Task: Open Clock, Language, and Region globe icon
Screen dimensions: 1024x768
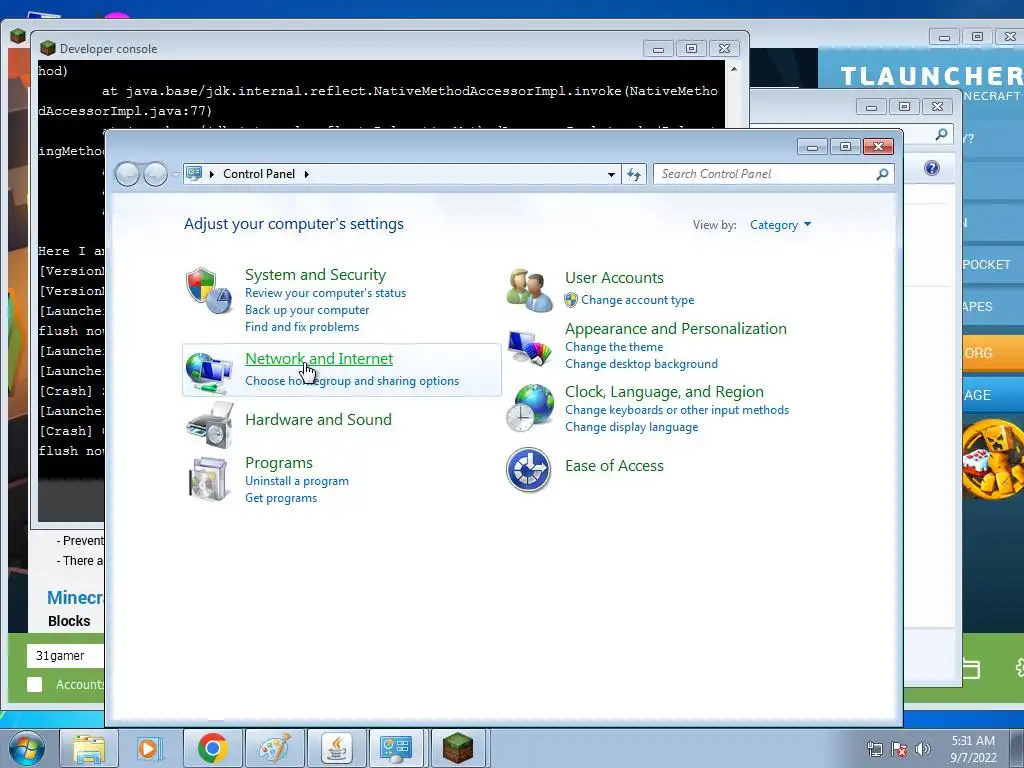Action: pyautogui.click(x=529, y=408)
